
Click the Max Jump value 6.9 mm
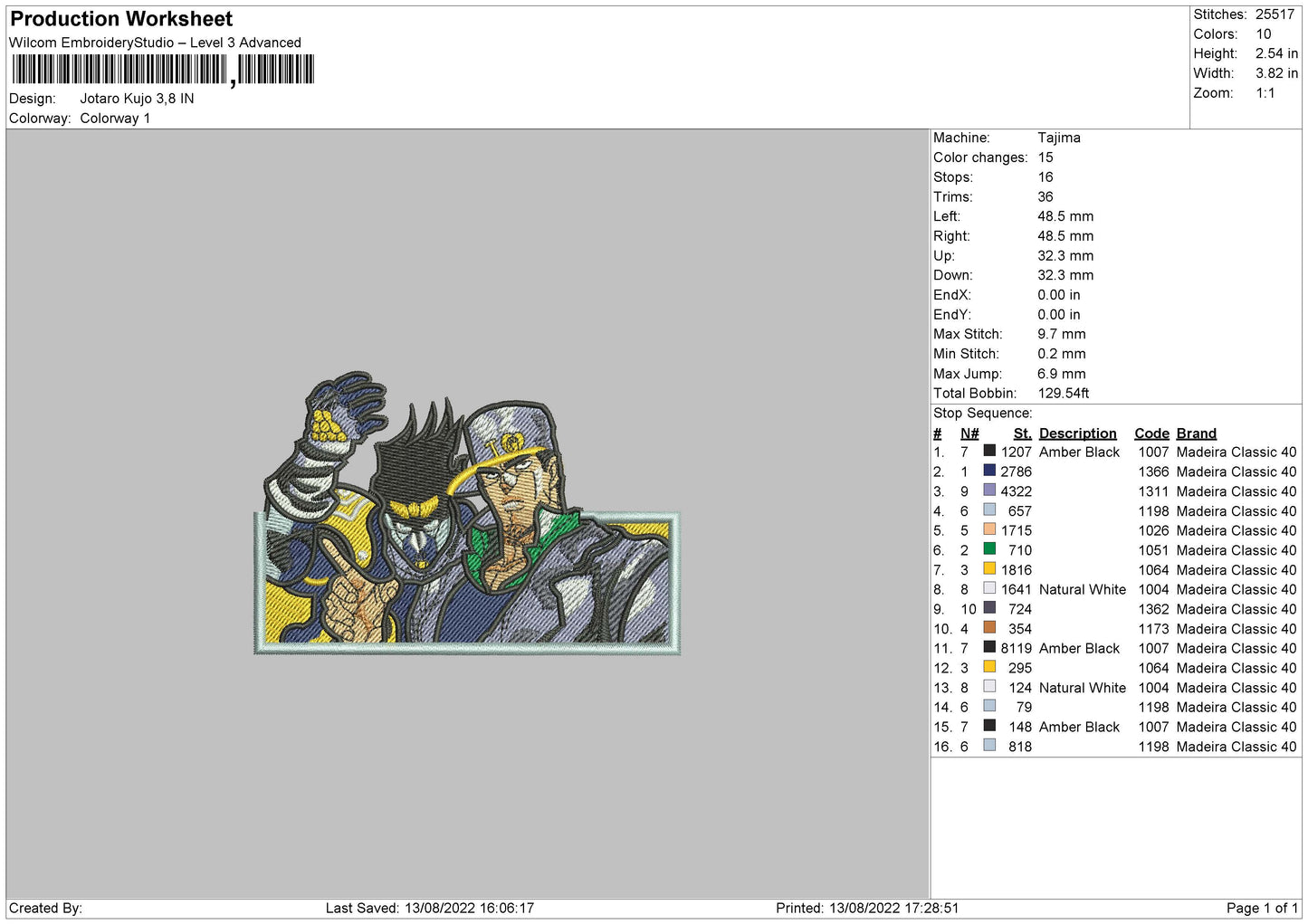click(x=1061, y=374)
